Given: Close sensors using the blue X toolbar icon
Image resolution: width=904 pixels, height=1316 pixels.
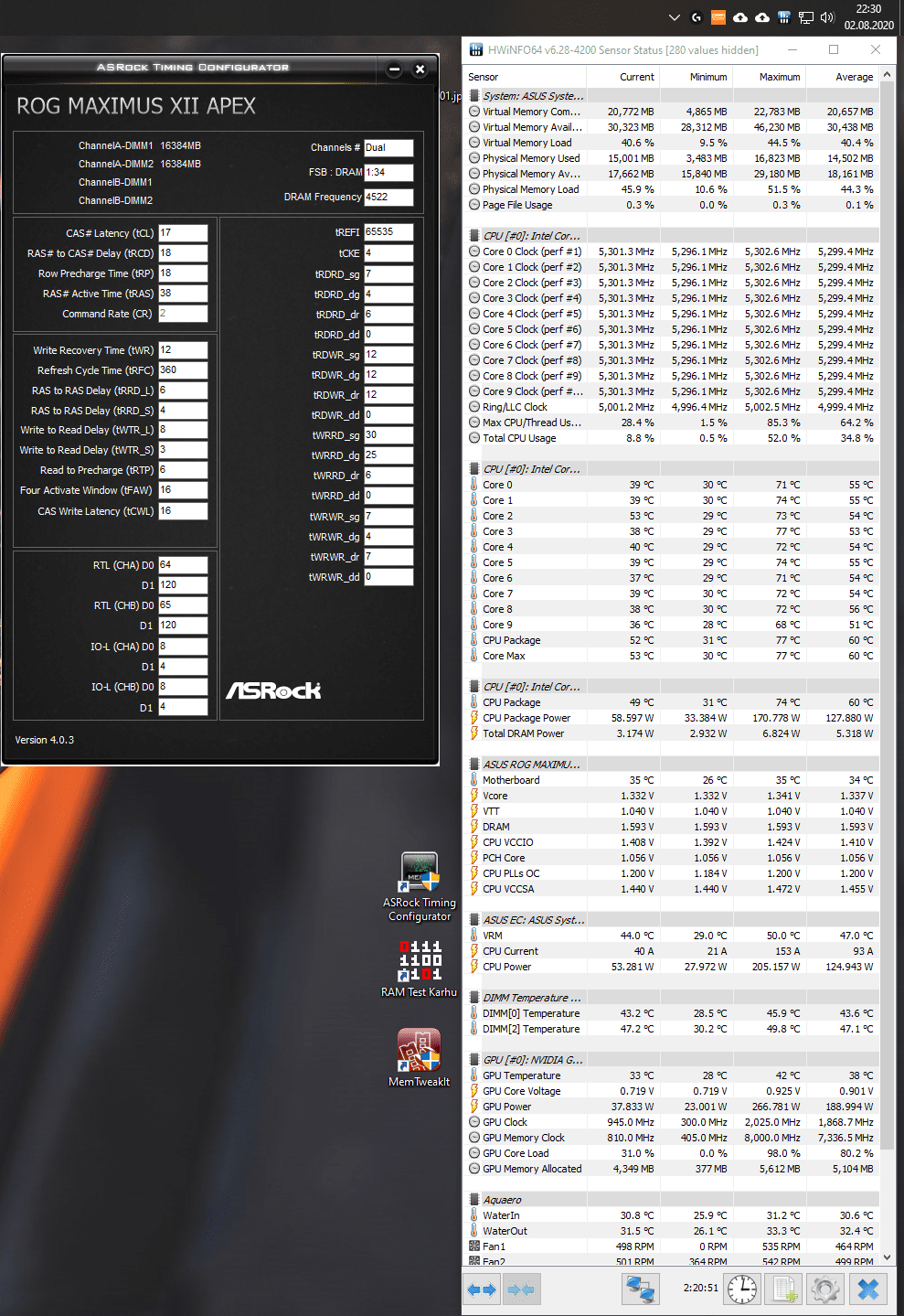Looking at the screenshot, I should click(x=867, y=1289).
